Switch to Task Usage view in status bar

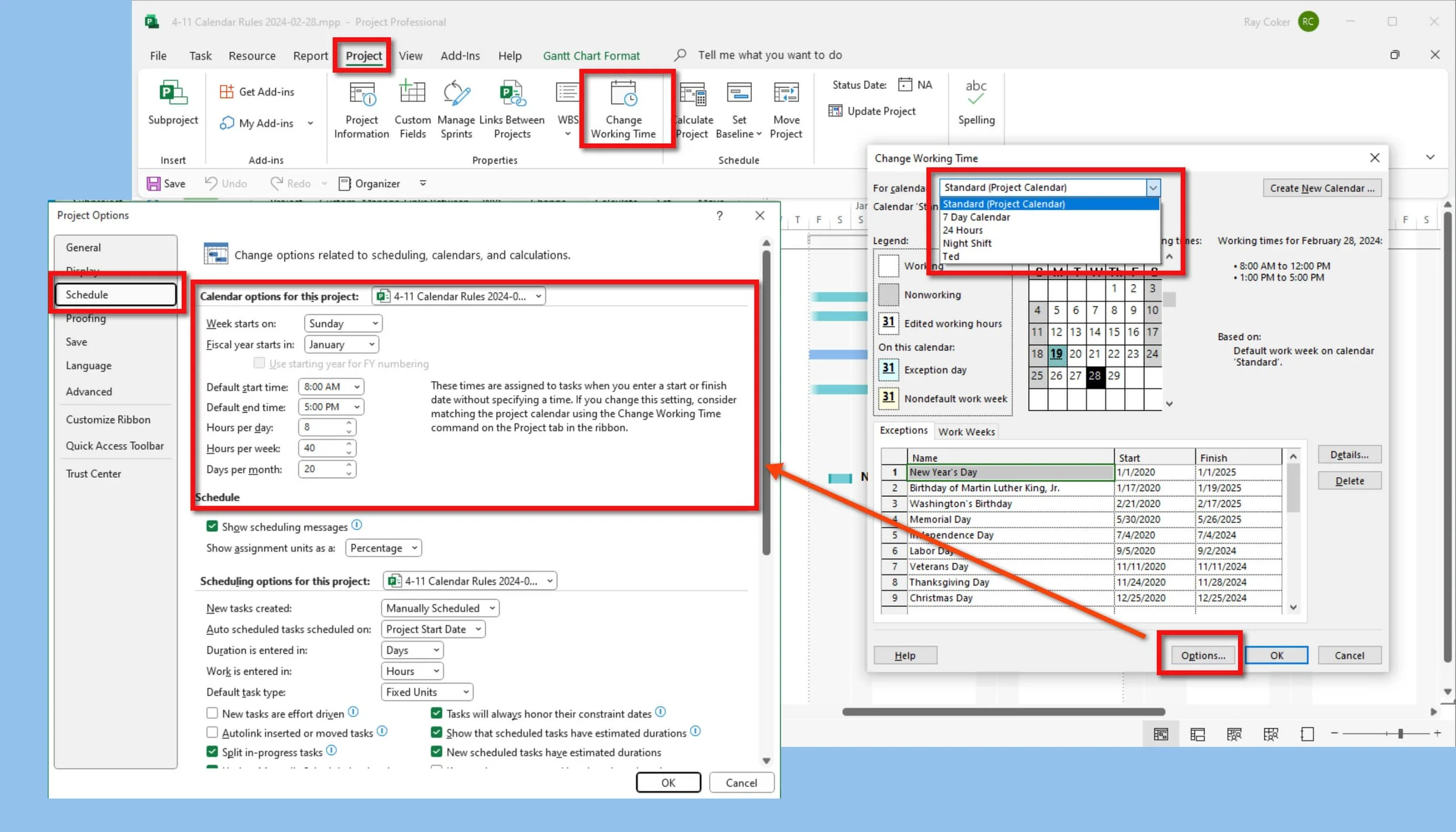tap(1197, 734)
